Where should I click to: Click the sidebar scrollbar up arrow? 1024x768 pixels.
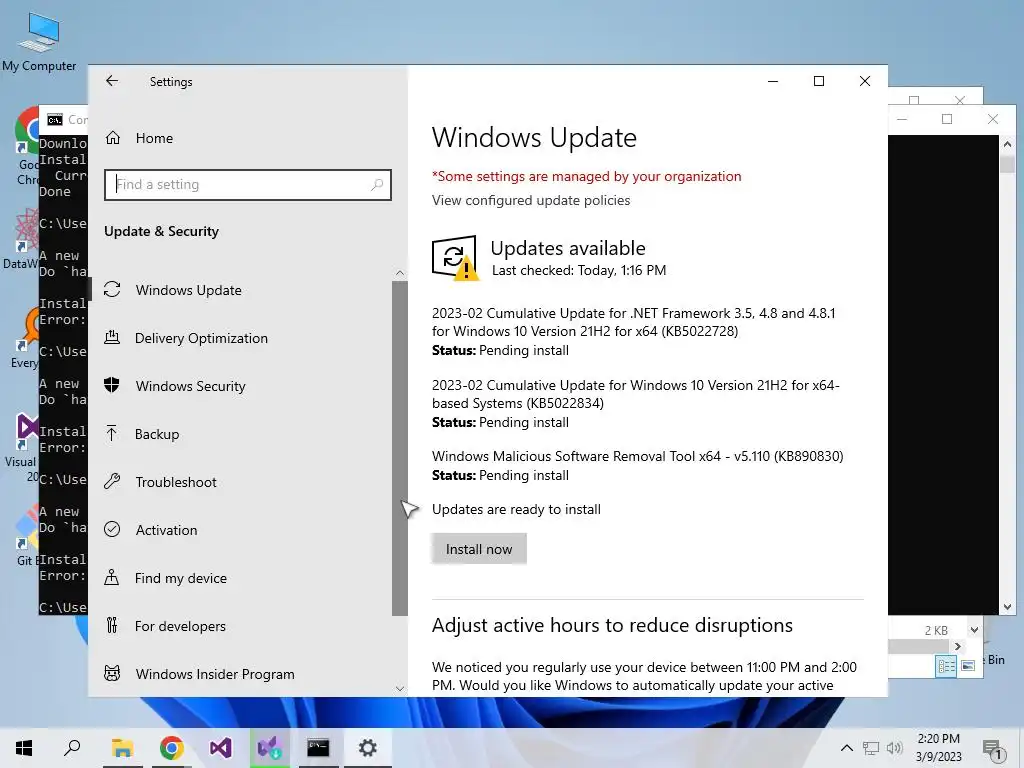tap(400, 273)
